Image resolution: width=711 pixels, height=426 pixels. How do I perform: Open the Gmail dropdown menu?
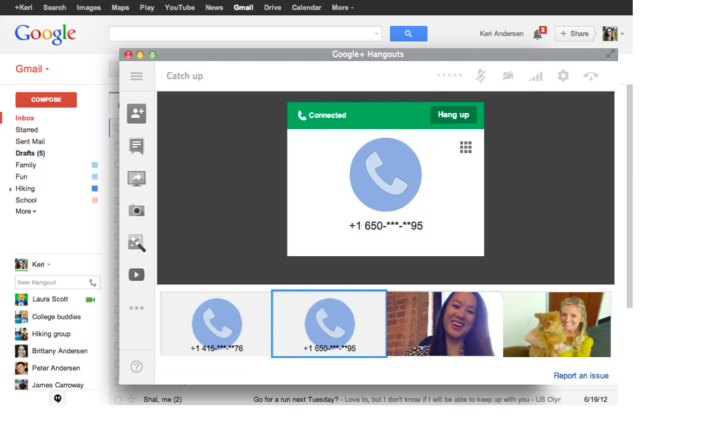tap(32, 69)
